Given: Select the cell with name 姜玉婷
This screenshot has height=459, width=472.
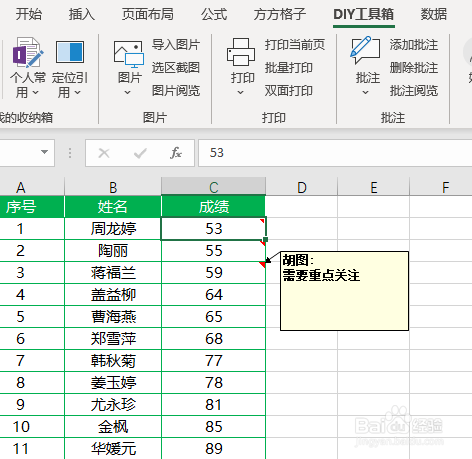Looking at the screenshot, I should click(x=113, y=383).
